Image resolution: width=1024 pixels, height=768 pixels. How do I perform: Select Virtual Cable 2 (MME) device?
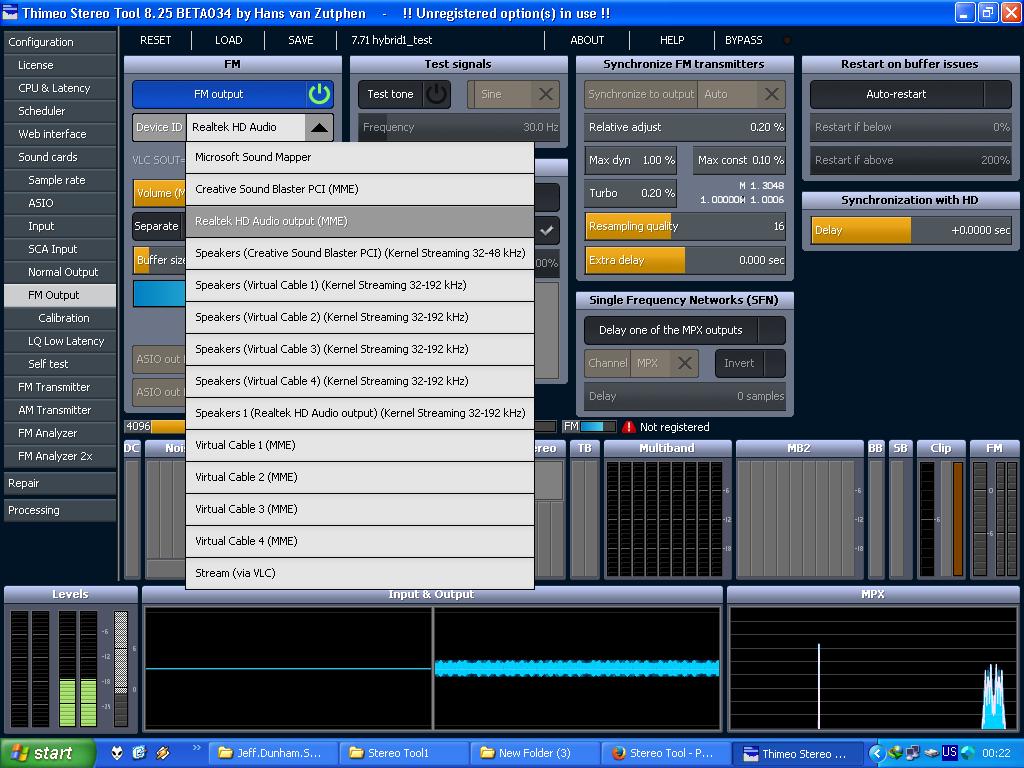pyautogui.click(x=360, y=477)
